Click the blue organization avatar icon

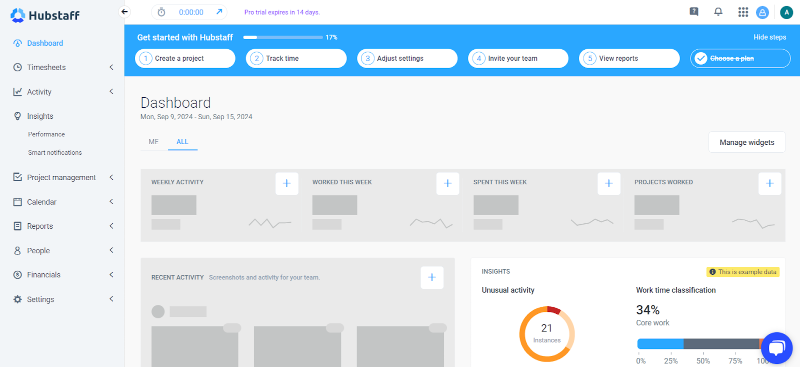coord(762,12)
